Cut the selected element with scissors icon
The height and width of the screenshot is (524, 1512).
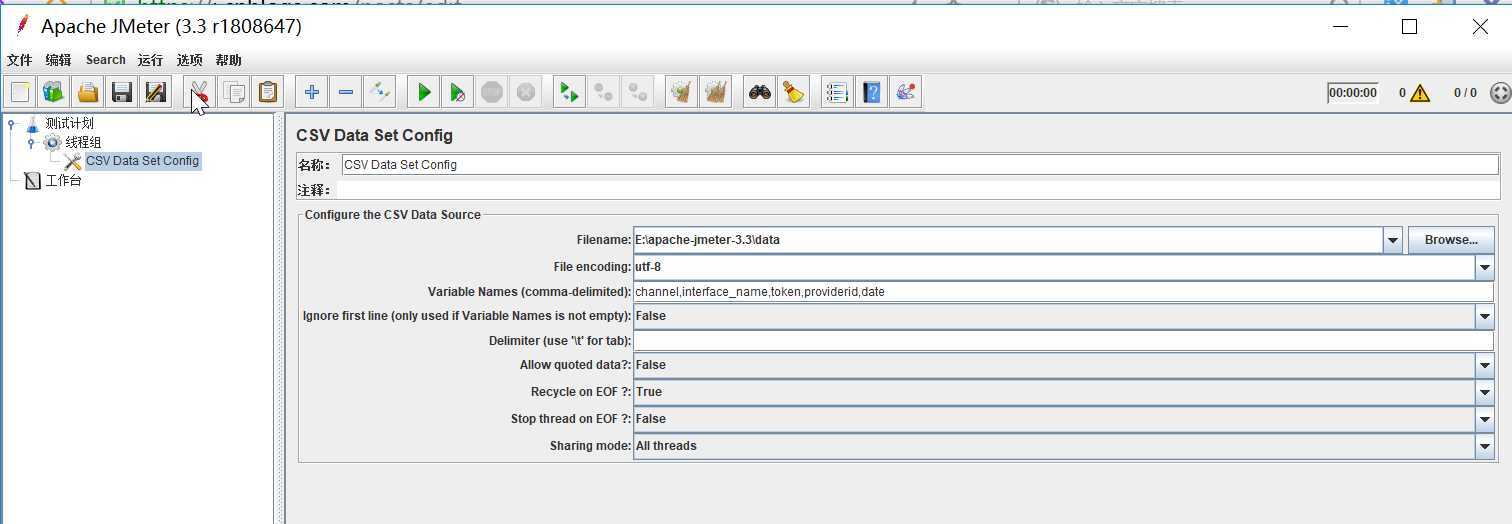point(200,92)
